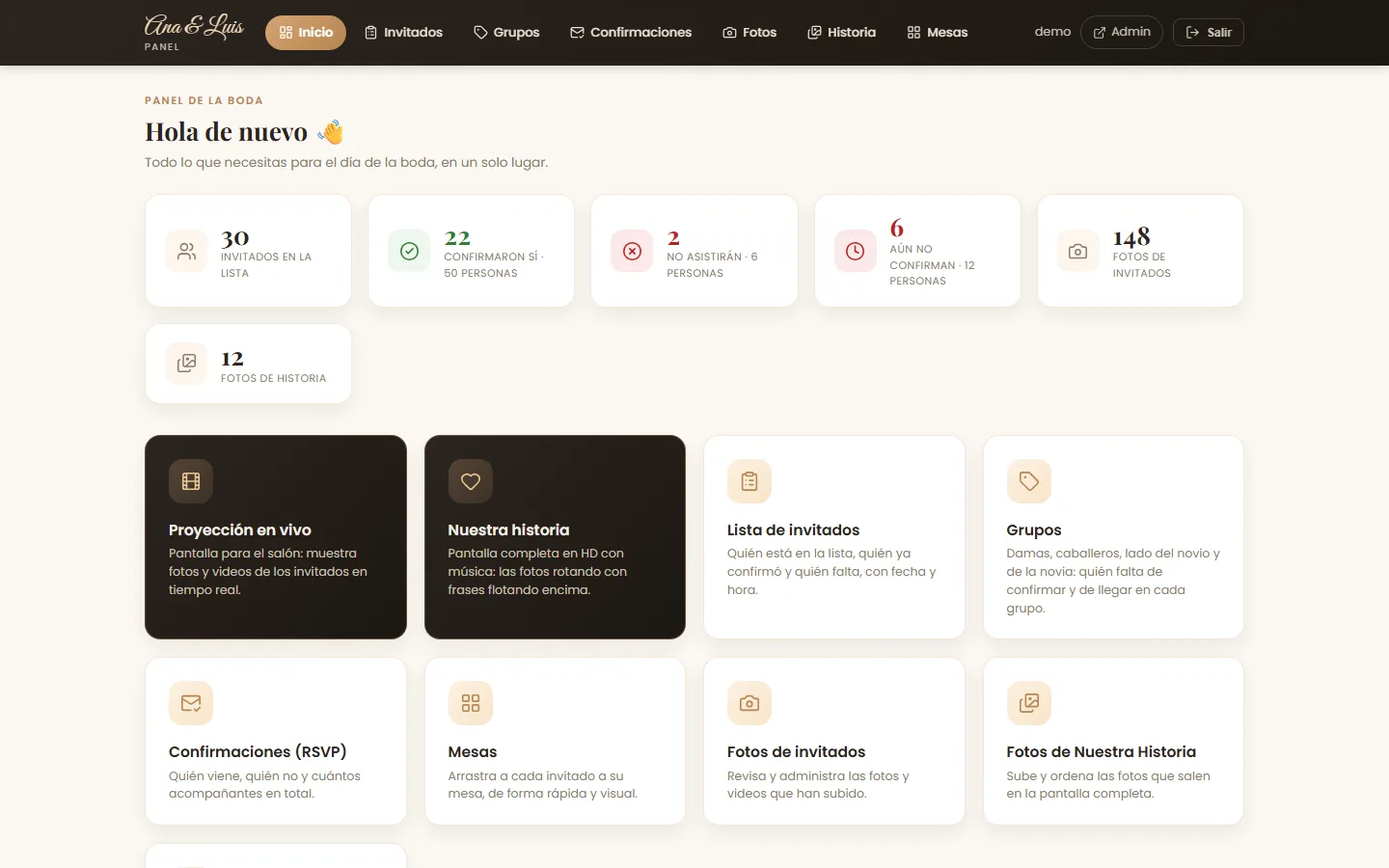Click the 30 invitados count
Screen dimensions: 1389x868
pos(235,238)
